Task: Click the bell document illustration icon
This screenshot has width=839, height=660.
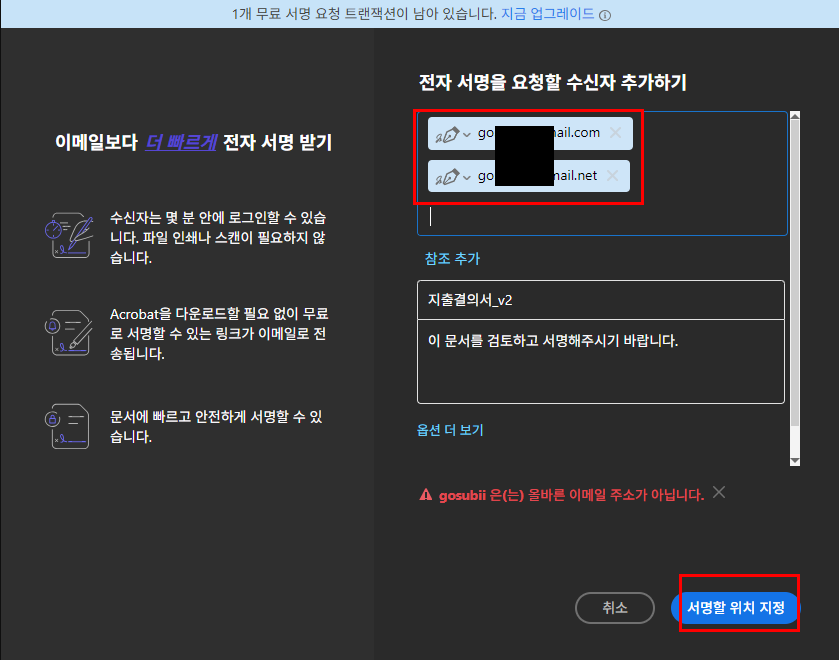Action: pyautogui.click(x=69, y=333)
